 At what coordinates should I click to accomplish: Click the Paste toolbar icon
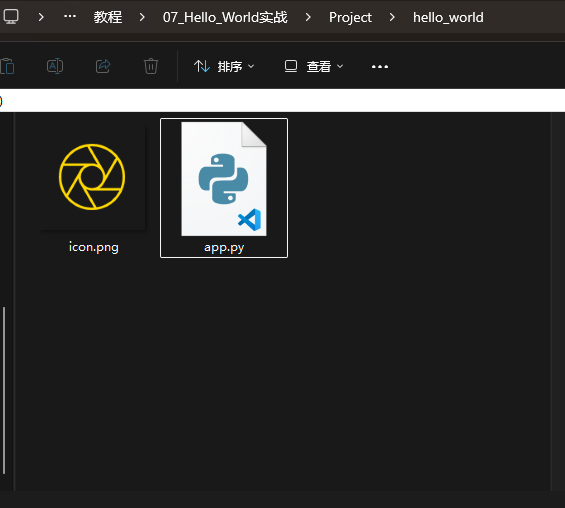click(x=7, y=66)
